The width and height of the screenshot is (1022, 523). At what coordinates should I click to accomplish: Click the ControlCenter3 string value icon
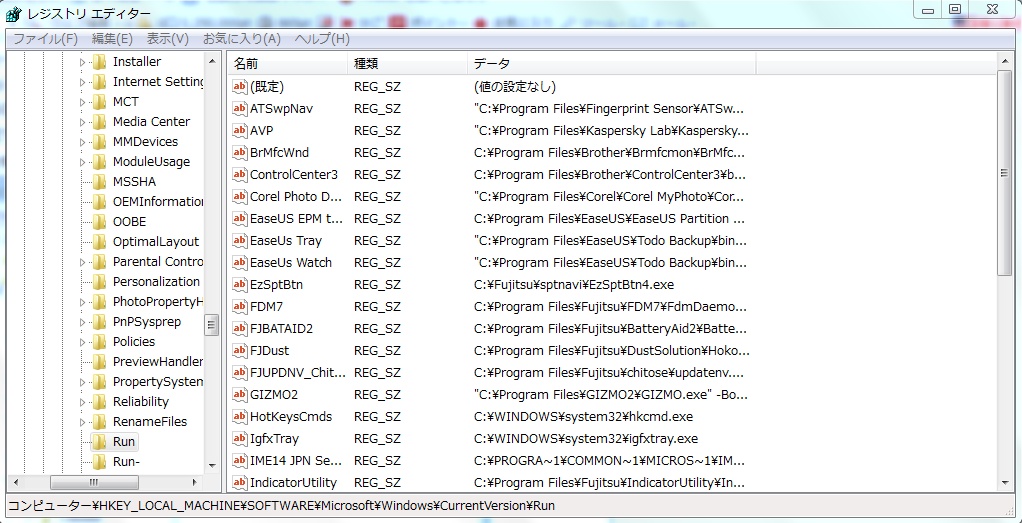click(240, 175)
